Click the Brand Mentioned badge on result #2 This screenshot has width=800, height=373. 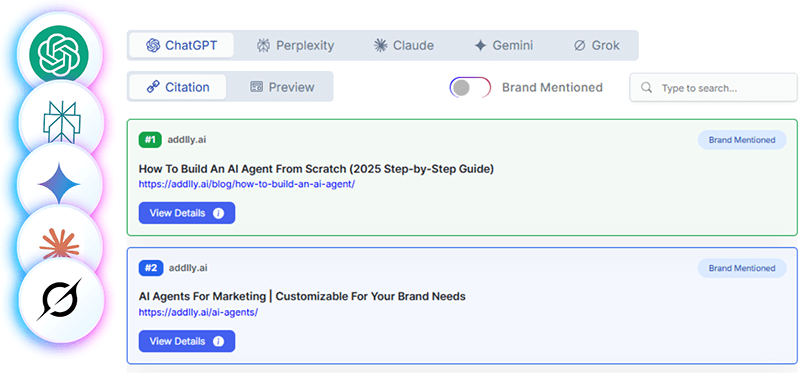(x=742, y=268)
